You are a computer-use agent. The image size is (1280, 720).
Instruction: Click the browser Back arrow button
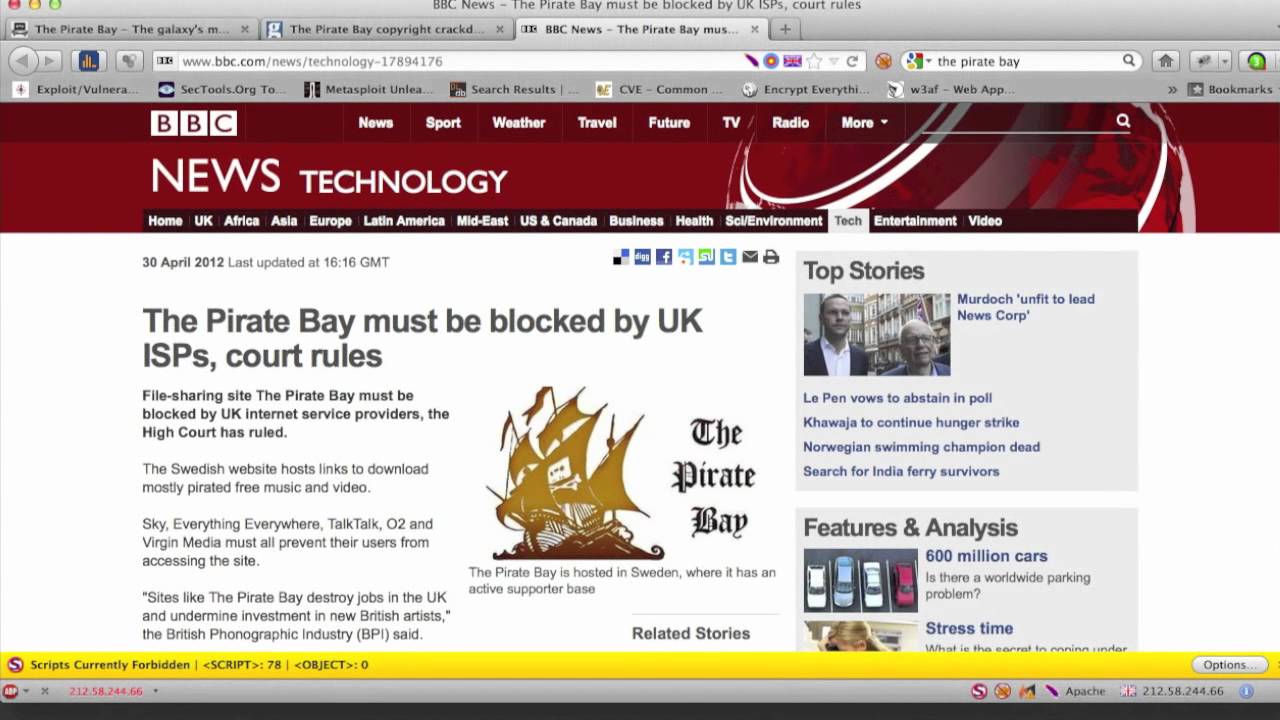(x=22, y=61)
